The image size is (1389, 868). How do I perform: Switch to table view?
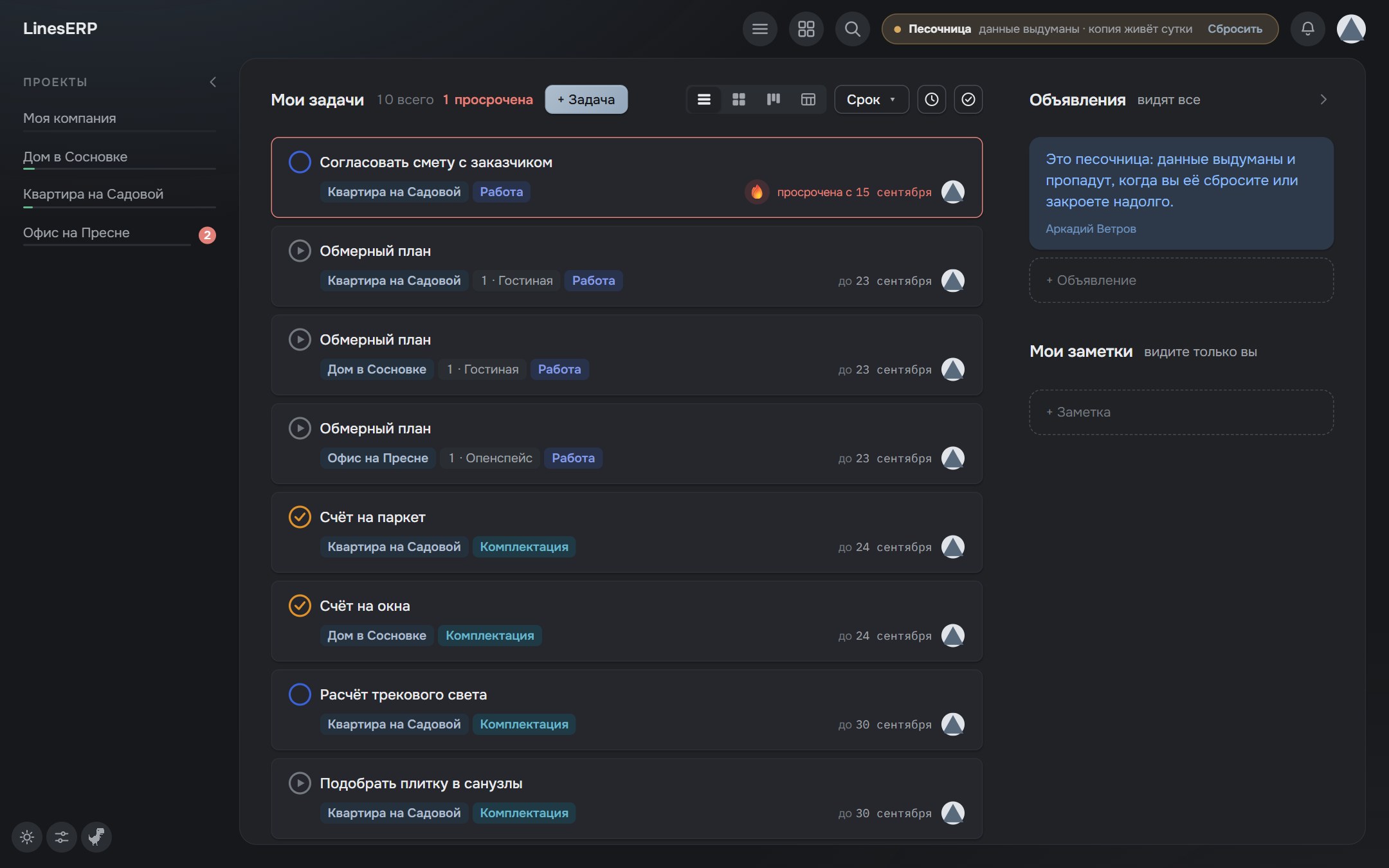coord(808,100)
